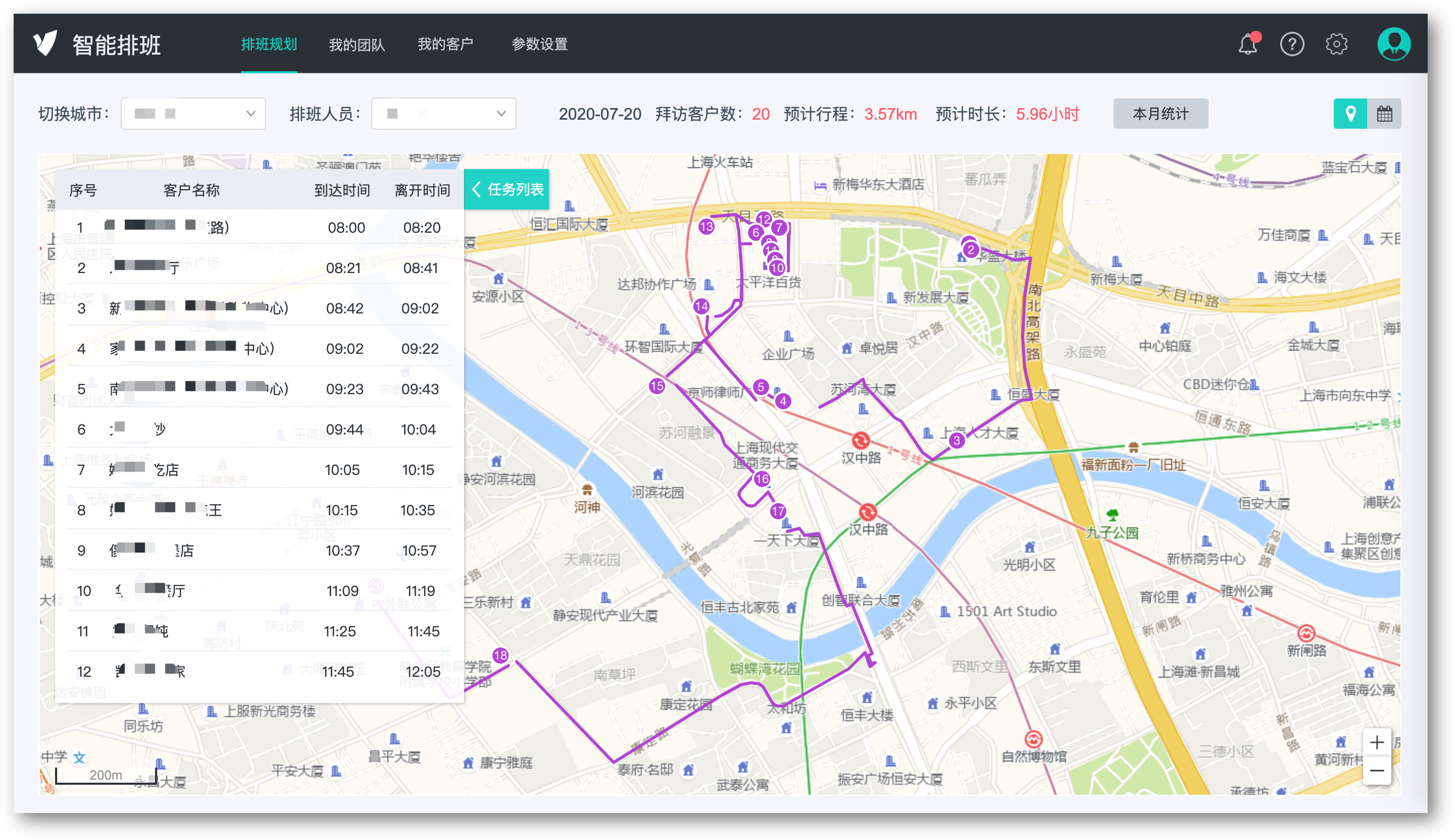Enable the map location view toggle
This screenshot has width=1455, height=840.
(1350, 114)
